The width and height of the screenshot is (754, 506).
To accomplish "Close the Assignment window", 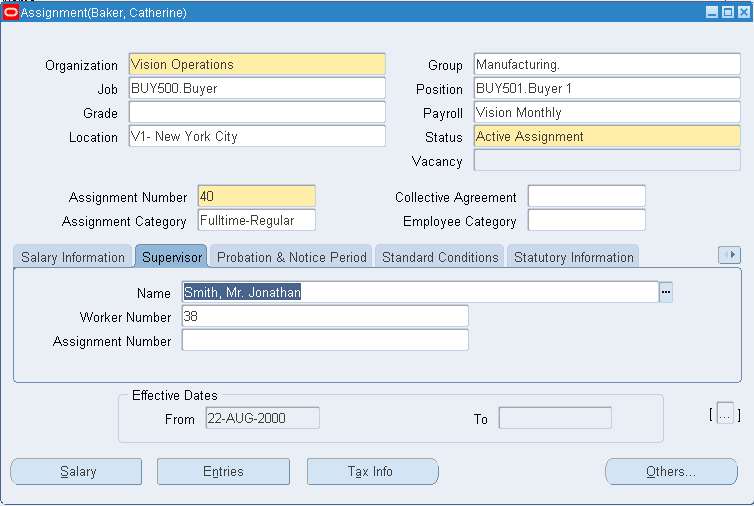I will [x=742, y=12].
